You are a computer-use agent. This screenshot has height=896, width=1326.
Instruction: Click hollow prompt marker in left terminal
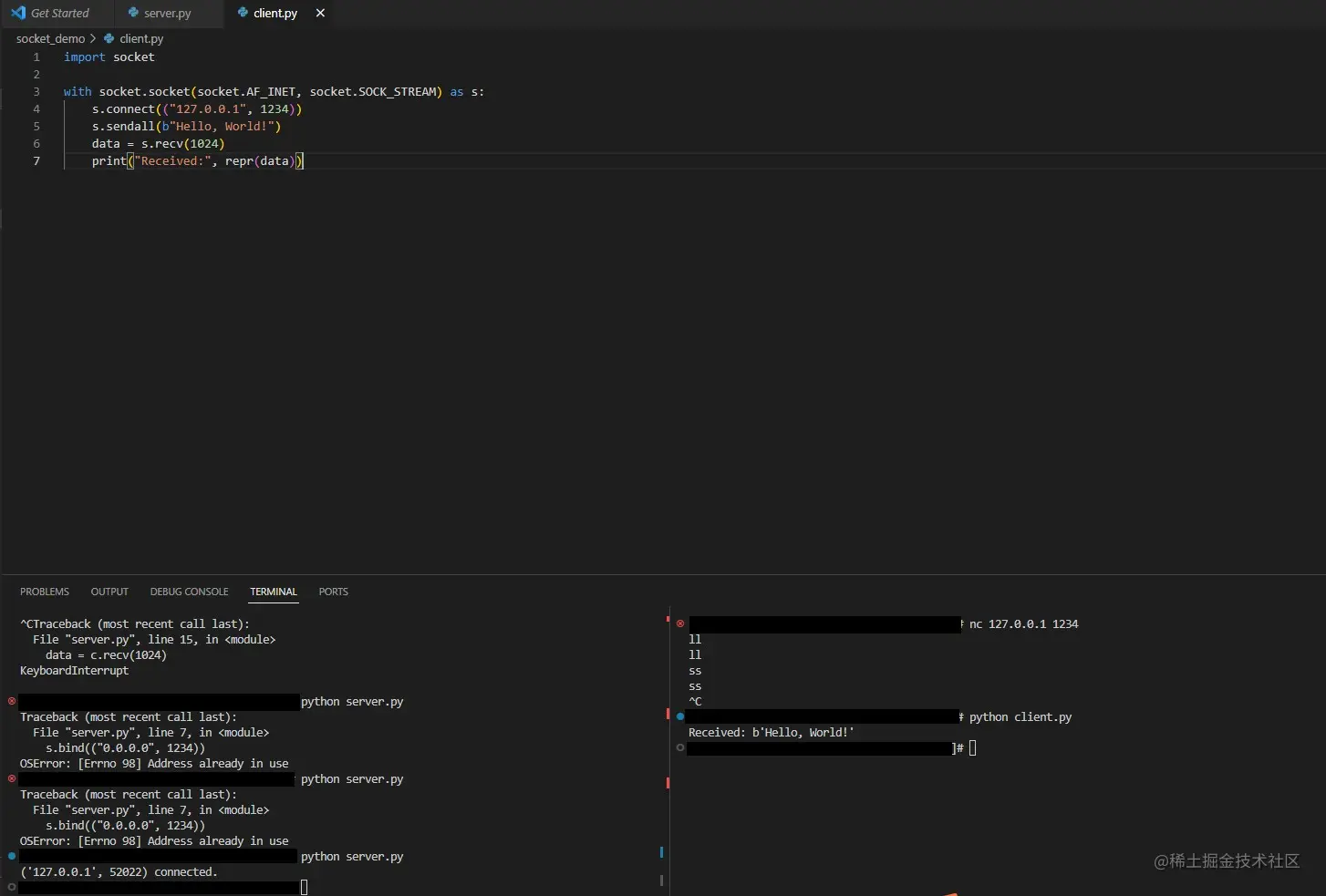tap(12, 887)
